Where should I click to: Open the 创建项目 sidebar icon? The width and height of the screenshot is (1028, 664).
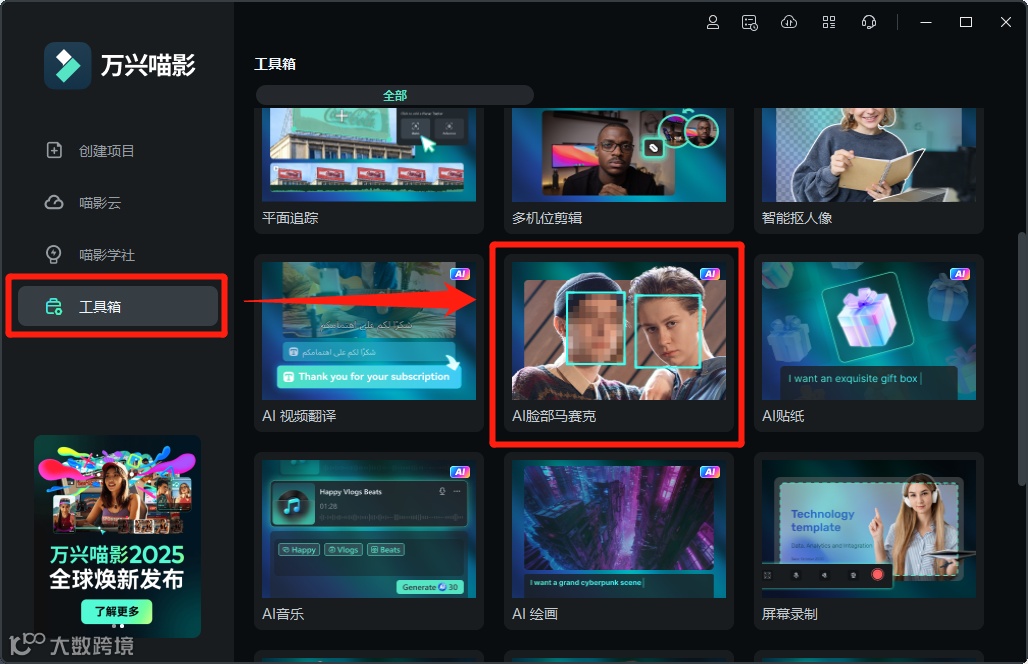click(54, 150)
